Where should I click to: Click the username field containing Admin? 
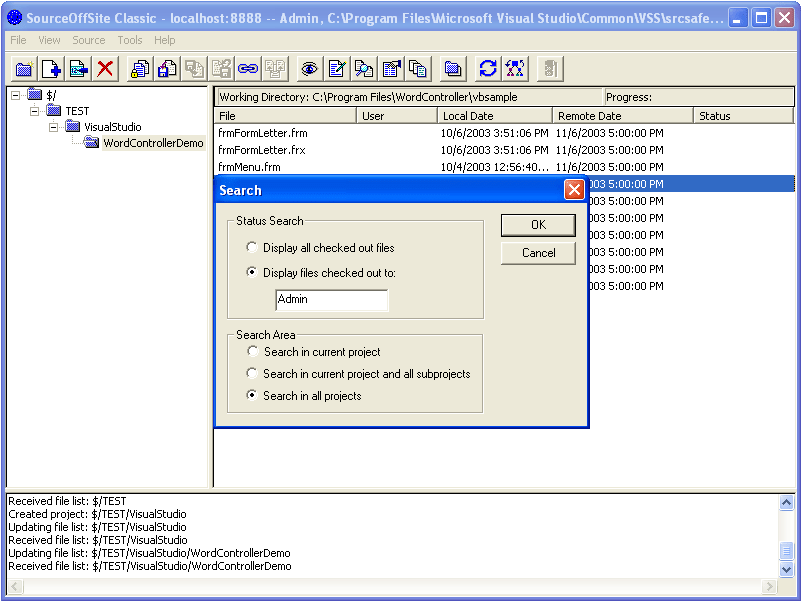[x=332, y=299]
